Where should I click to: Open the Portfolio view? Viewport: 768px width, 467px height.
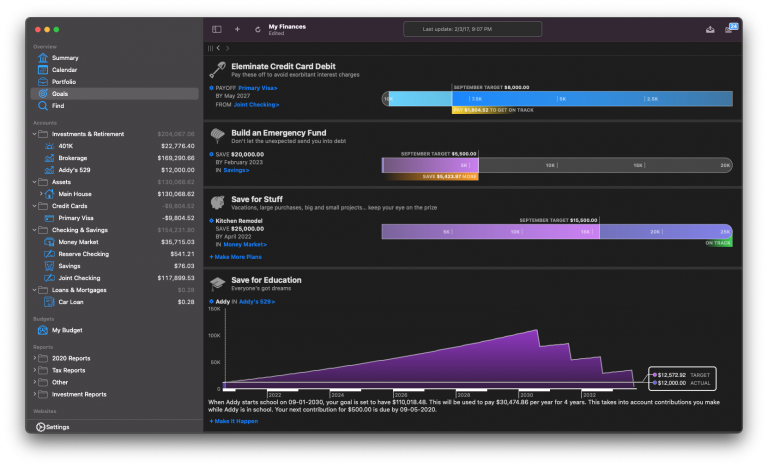click(x=114, y=82)
